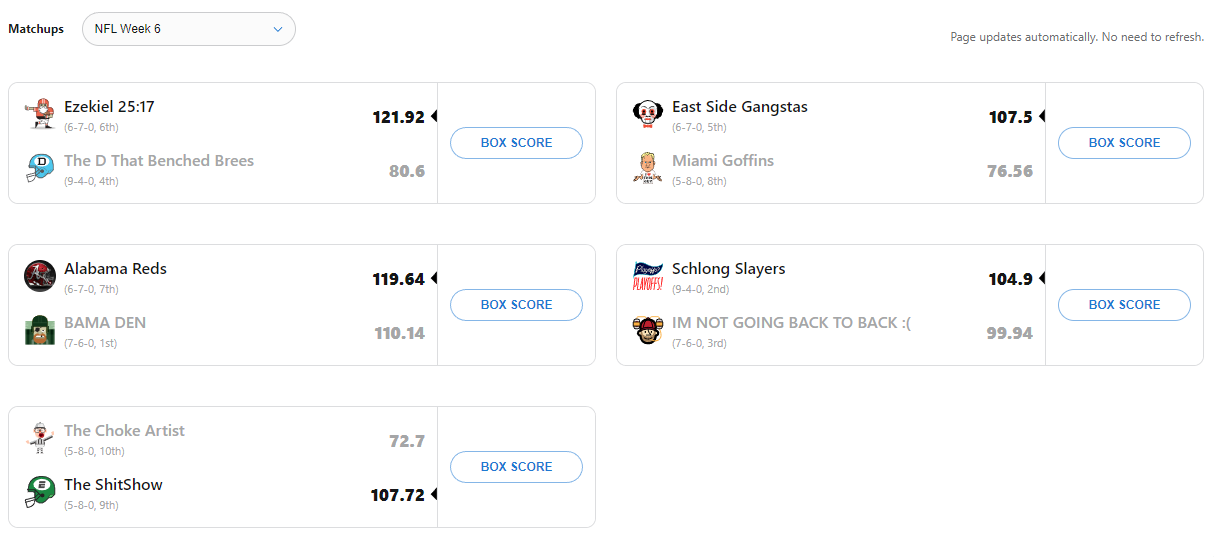Open The ShitShow team name link
This screenshot has width=1214, height=557.
pyautogui.click(x=113, y=485)
